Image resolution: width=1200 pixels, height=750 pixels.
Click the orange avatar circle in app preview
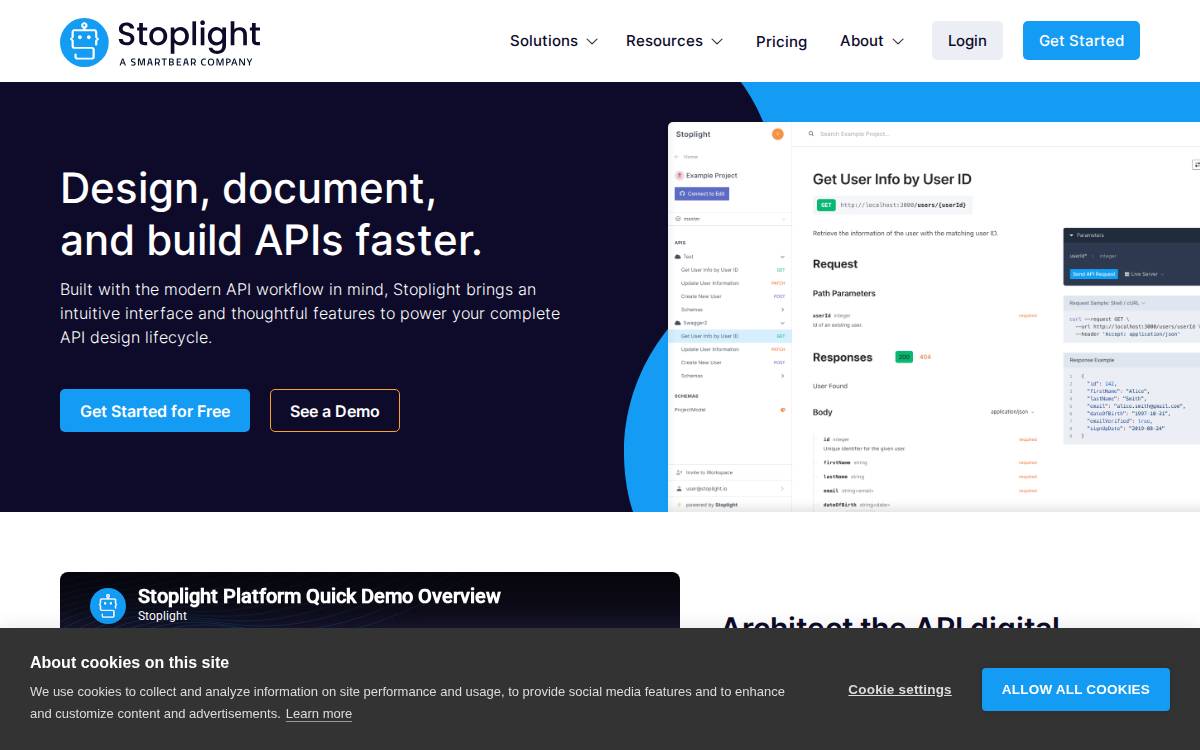(x=778, y=134)
